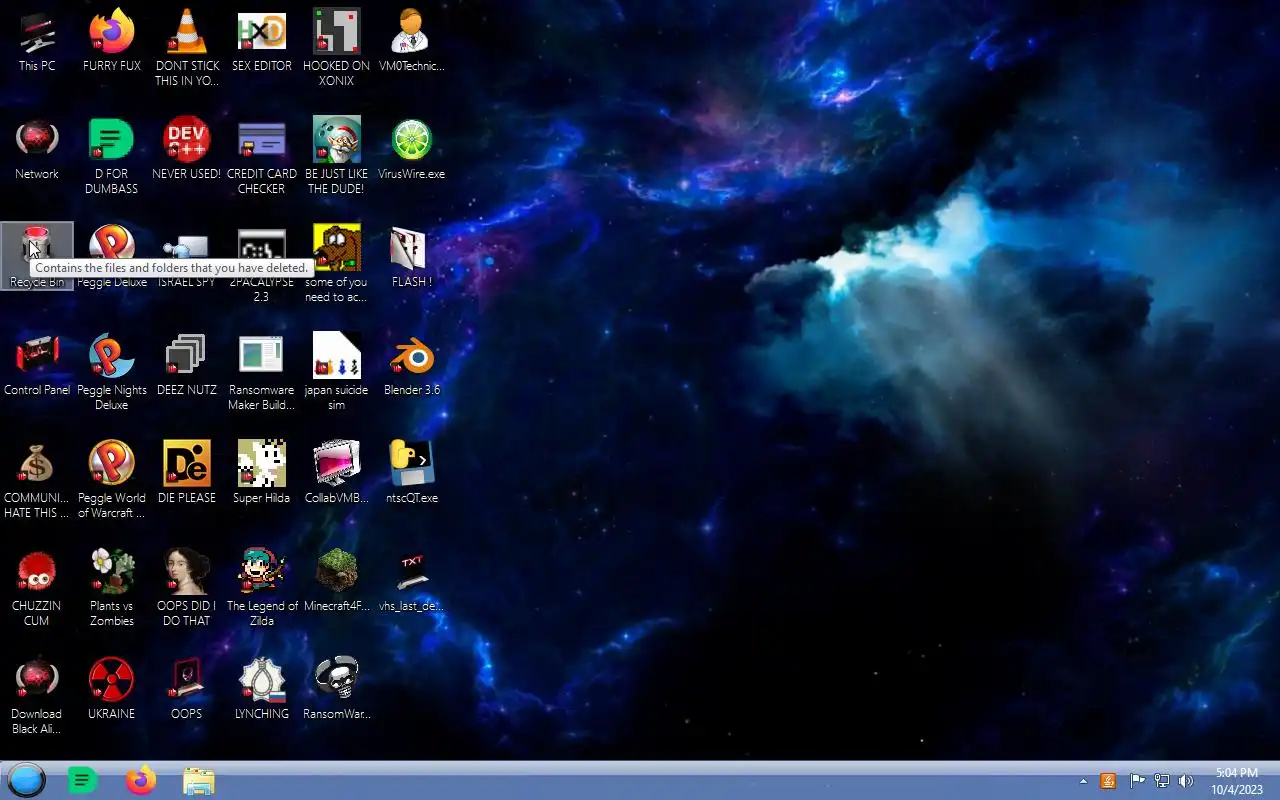Screen dimensions: 1280x800
Task: Select the FURRY FUX Firefox shortcut
Action: 112,42
